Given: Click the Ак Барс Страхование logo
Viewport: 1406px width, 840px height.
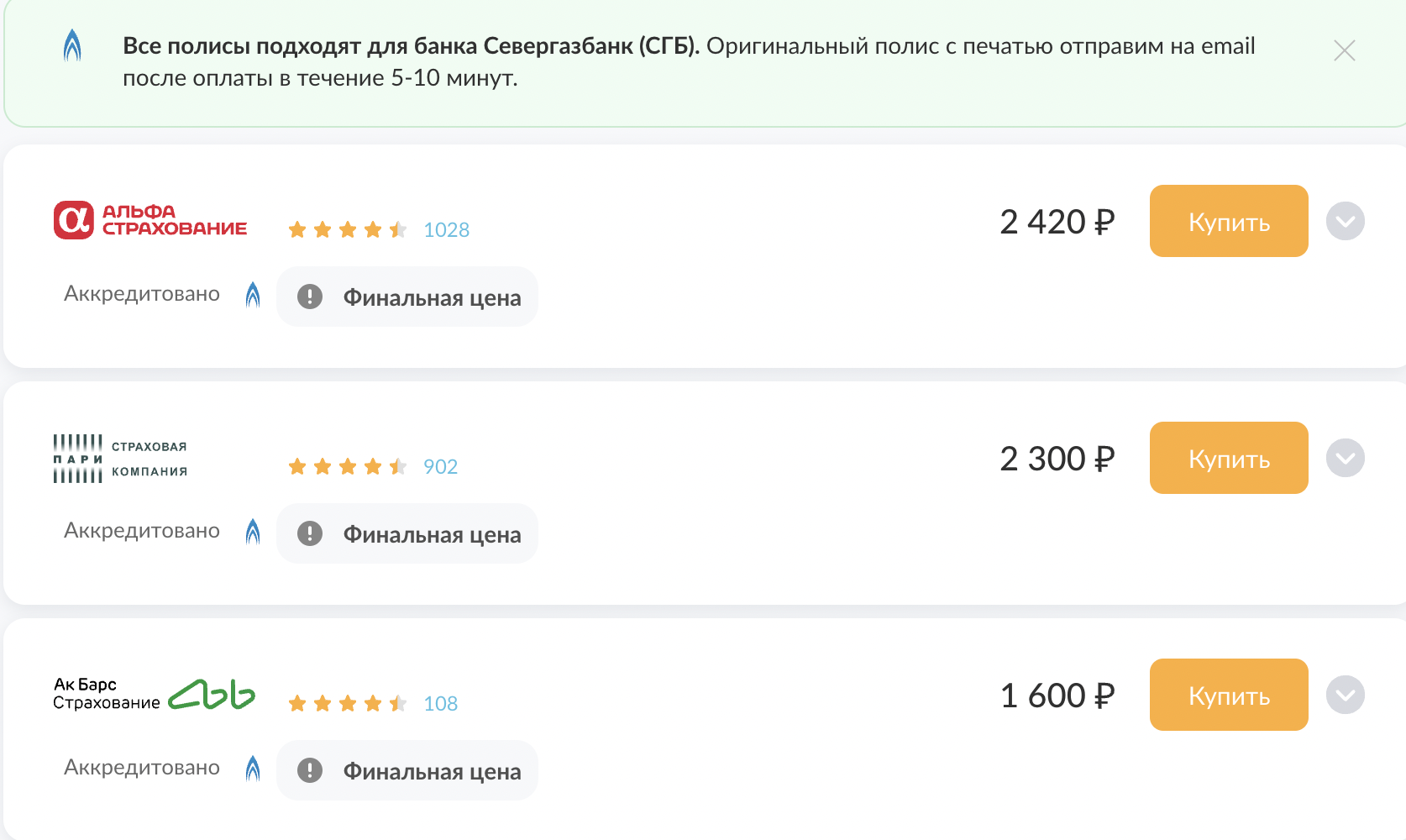Looking at the screenshot, I should [x=154, y=695].
